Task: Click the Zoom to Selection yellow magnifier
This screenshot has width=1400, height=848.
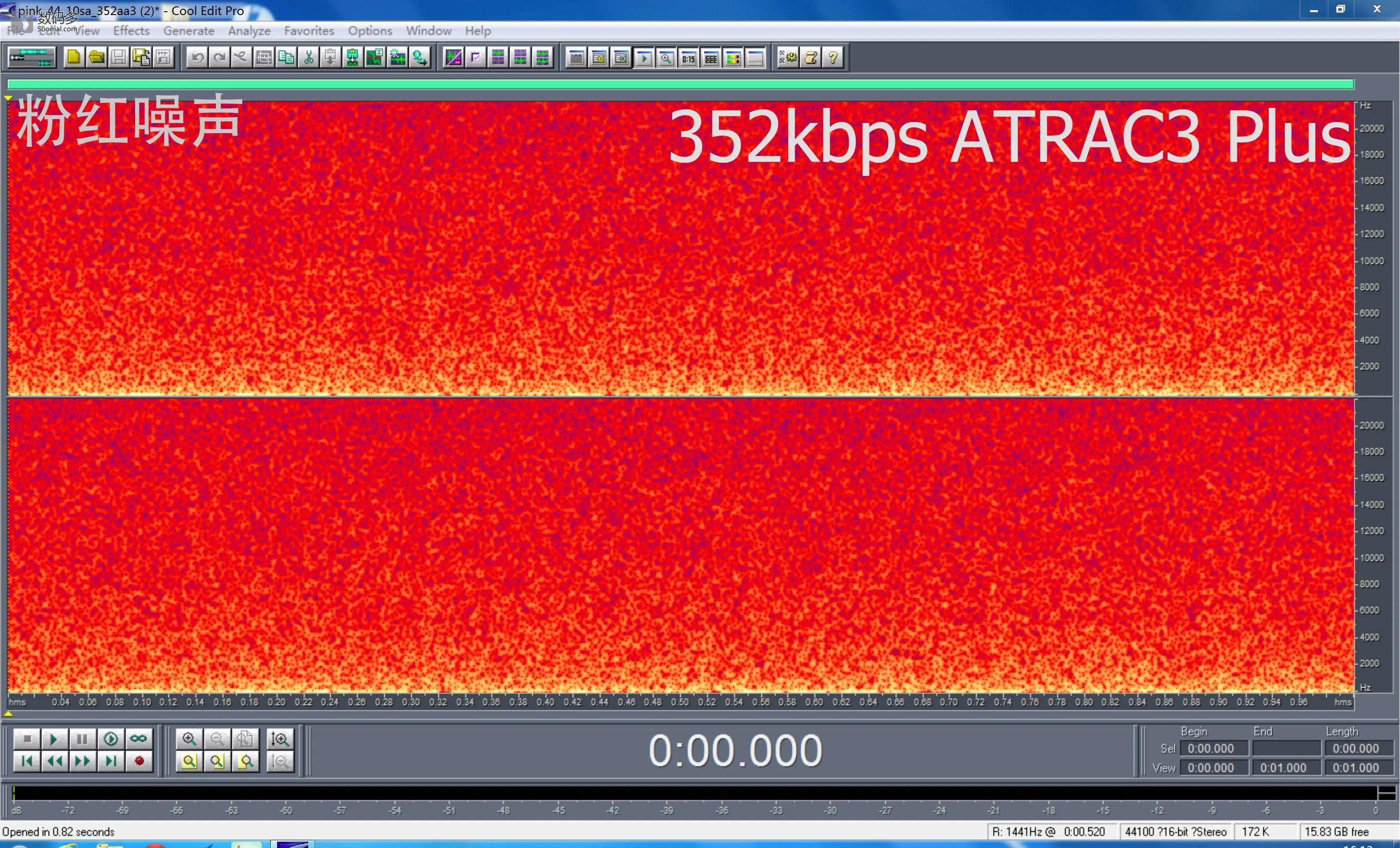Action: click(189, 761)
